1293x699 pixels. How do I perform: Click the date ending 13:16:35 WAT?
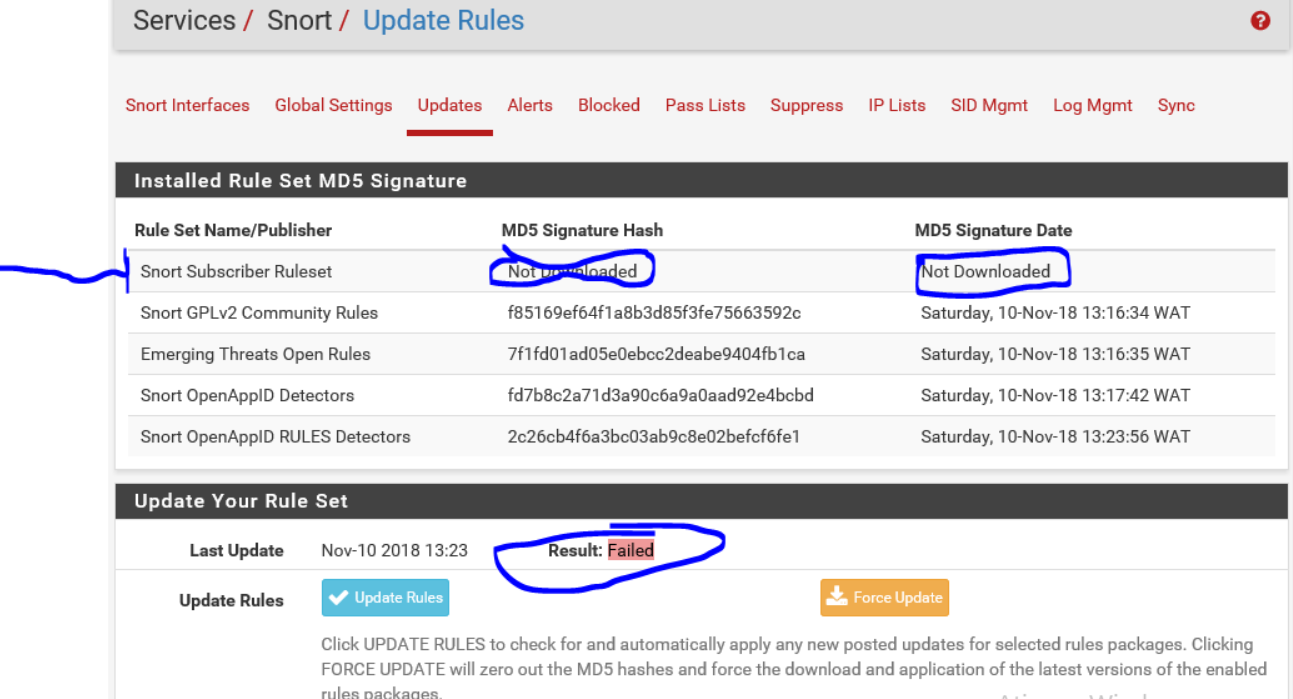pyautogui.click(x=1055, y=354)
